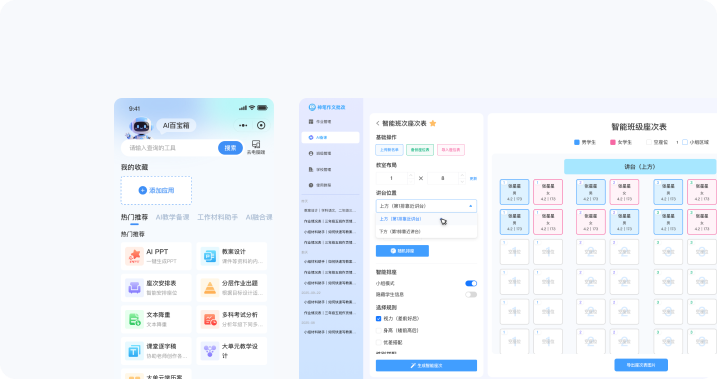Click the green outlined button under 基础操作
Screen dimensions: 717x379
coord(420,150)
